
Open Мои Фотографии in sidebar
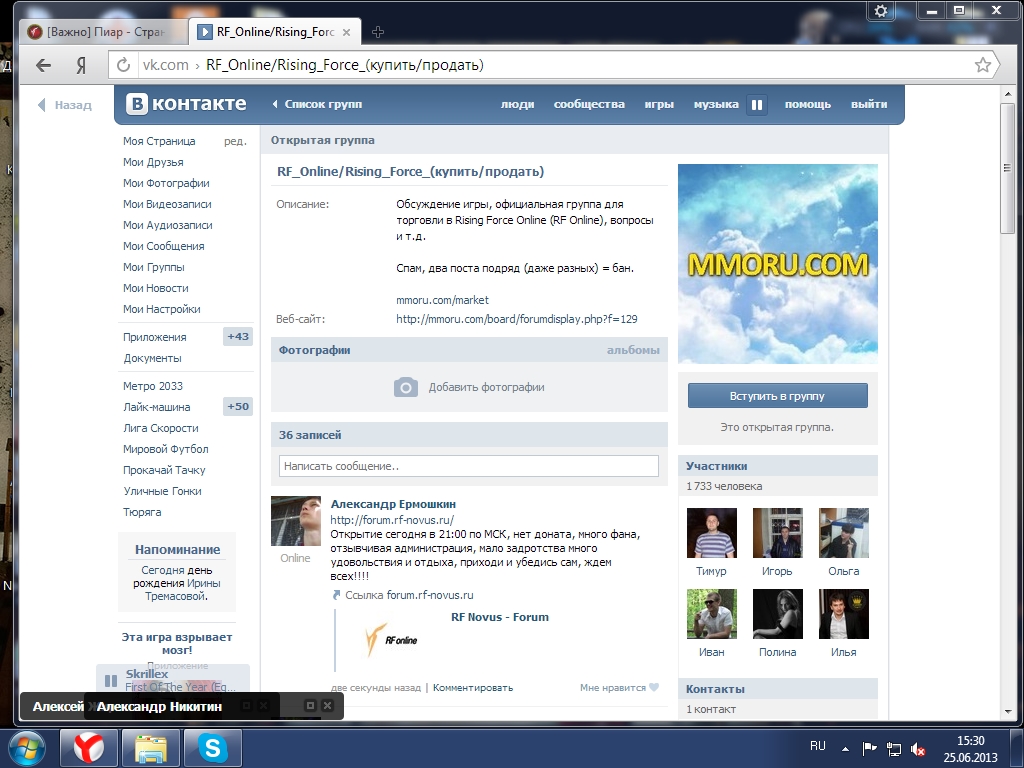(x=167, y=183)
